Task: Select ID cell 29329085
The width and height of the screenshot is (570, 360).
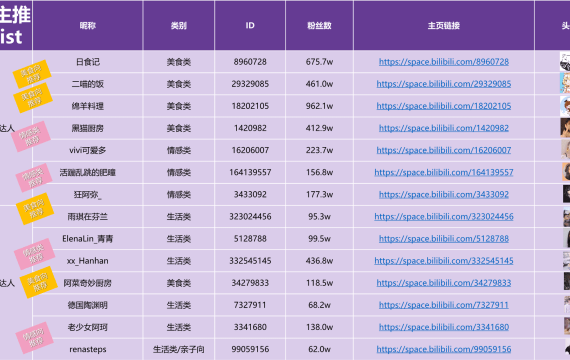Action: tap(250, 84)
